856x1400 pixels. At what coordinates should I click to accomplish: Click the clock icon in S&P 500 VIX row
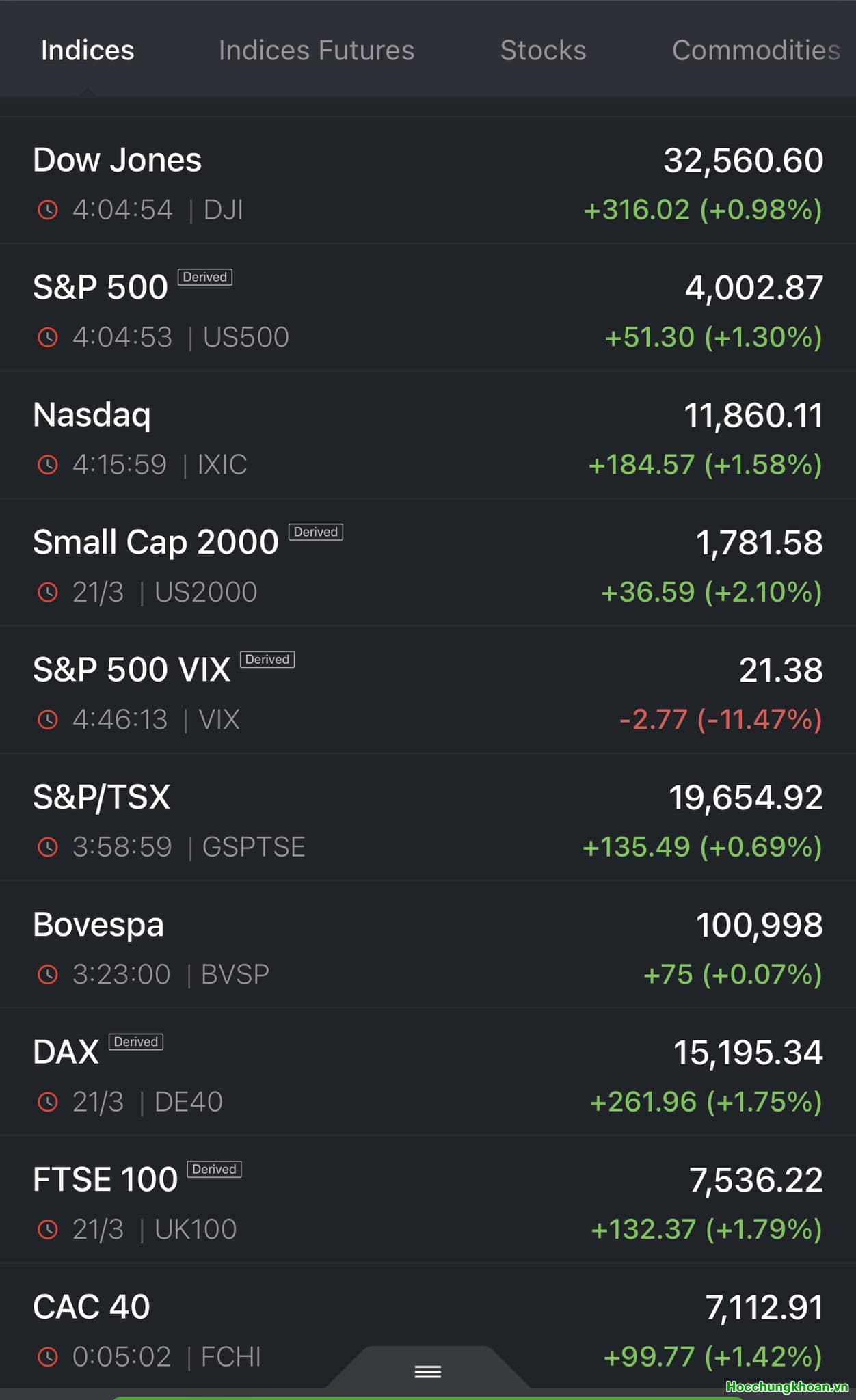click(47, 720)
